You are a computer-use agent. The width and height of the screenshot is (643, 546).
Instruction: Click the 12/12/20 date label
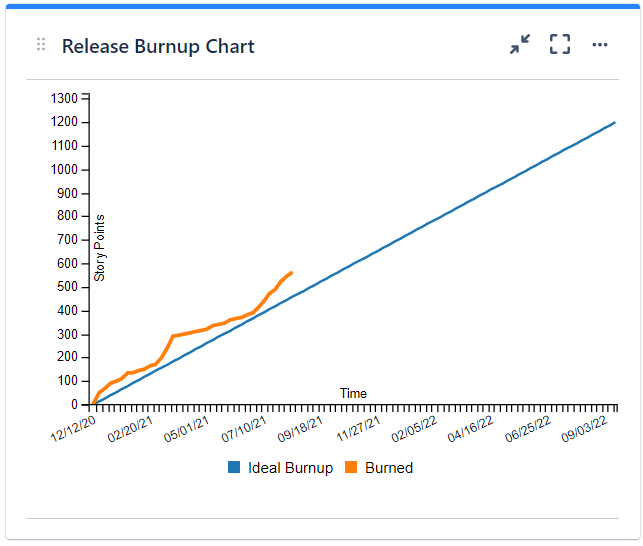(x=73, y=429)
